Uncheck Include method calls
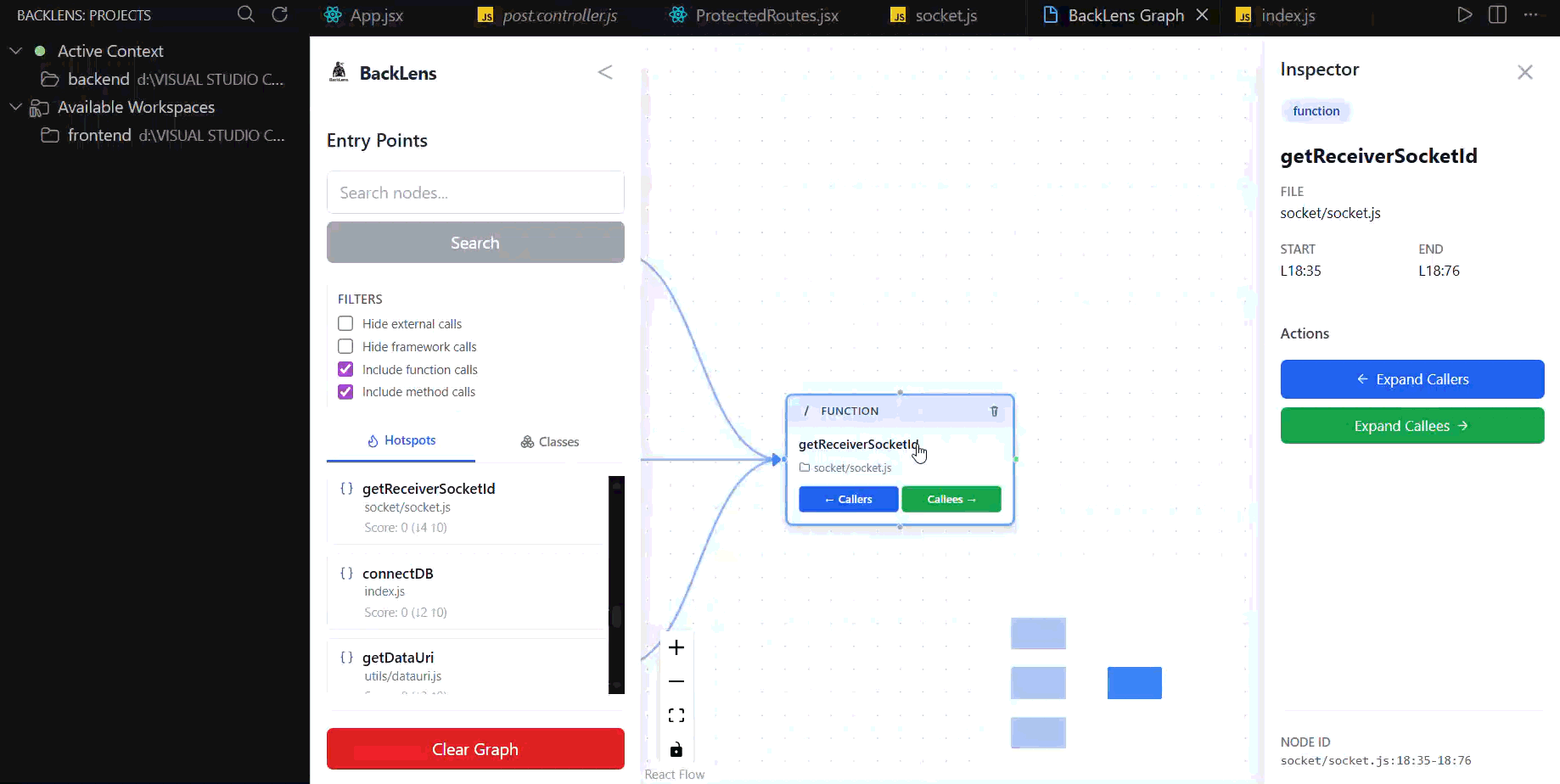The width and height of the screenshot is (1560, 784). (345, 392)
